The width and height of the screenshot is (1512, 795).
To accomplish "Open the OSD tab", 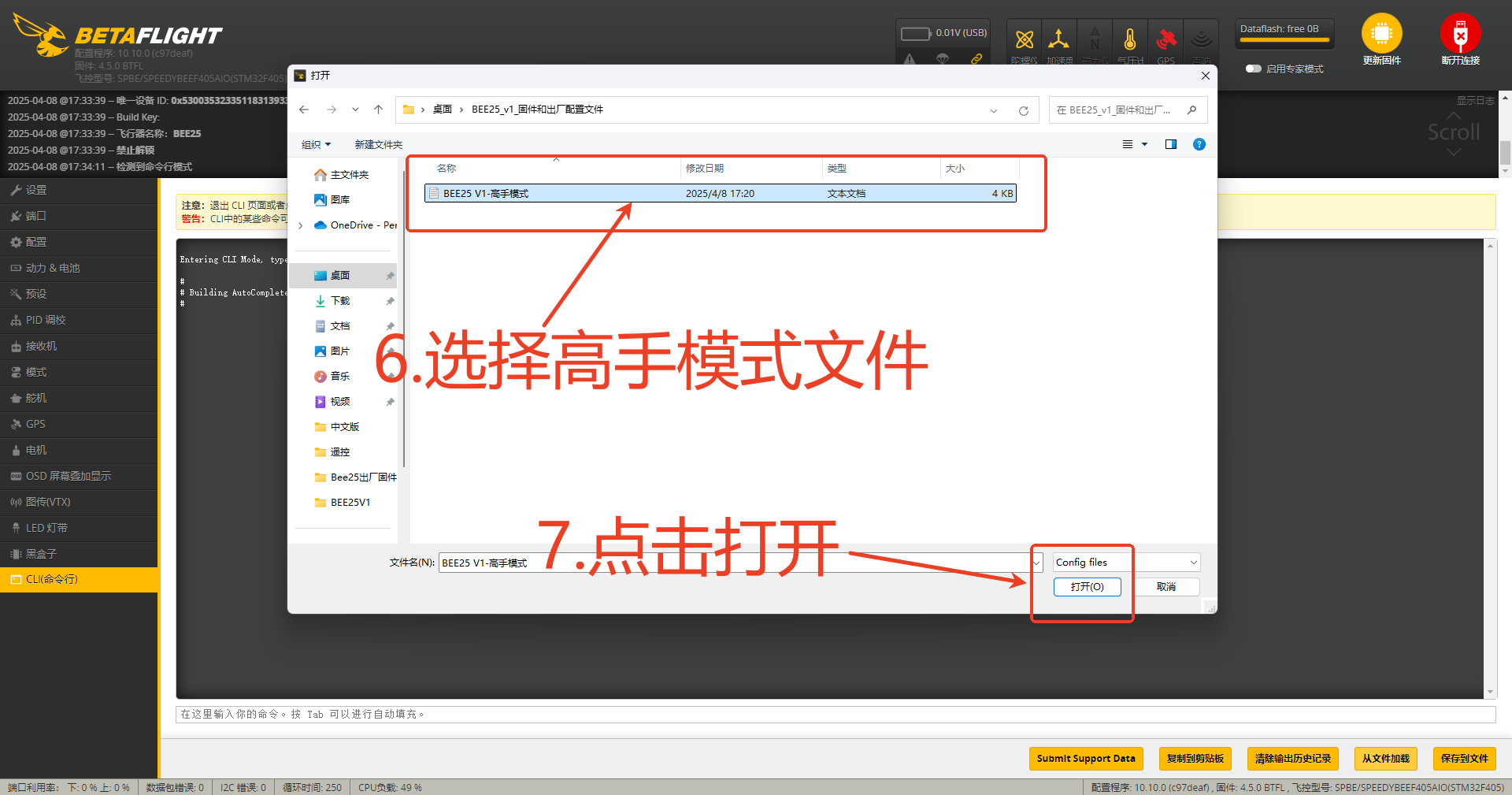I will 79,476.
